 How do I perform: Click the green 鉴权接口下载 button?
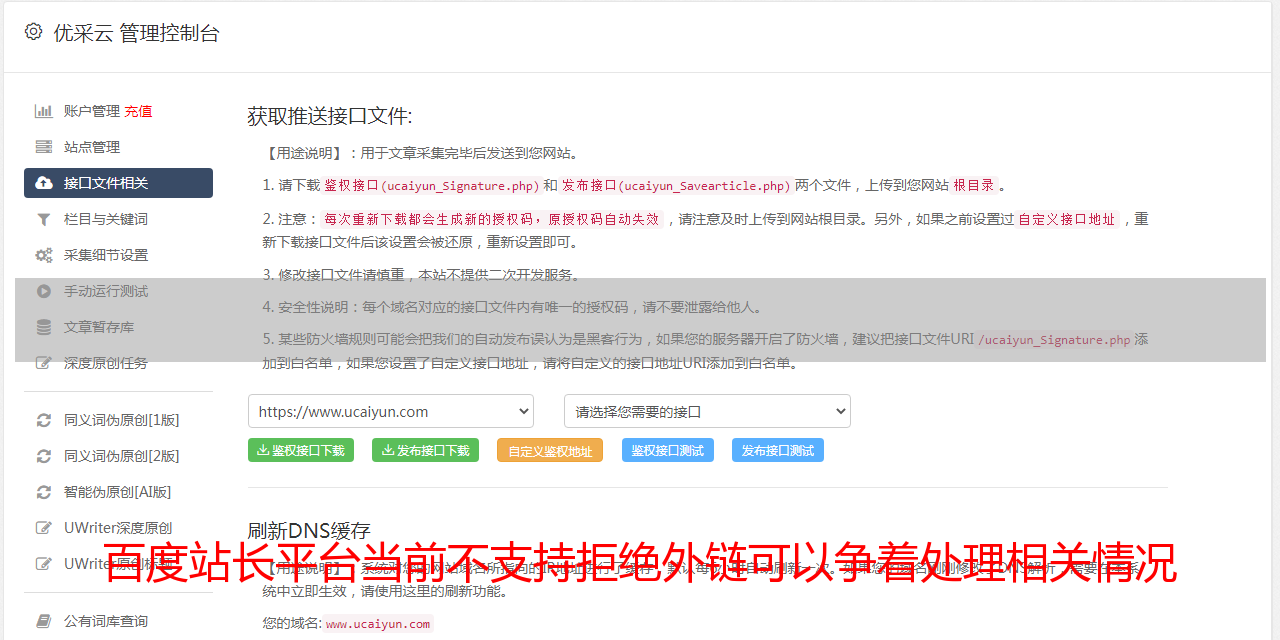tap(301, 450)
